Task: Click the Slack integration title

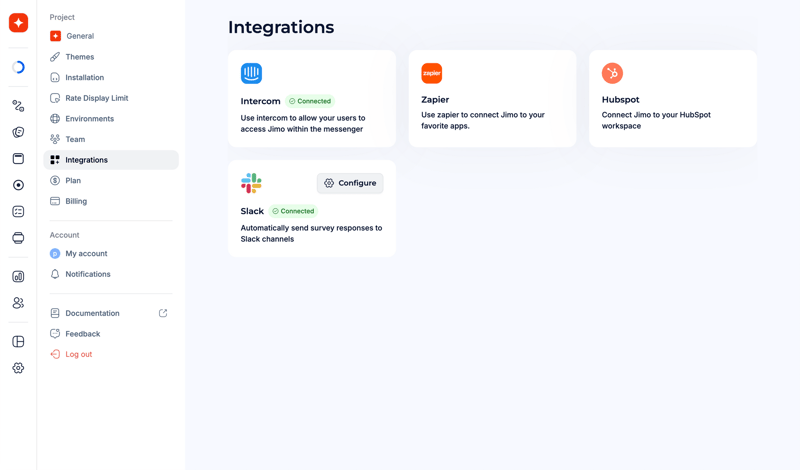Action: 252,211
